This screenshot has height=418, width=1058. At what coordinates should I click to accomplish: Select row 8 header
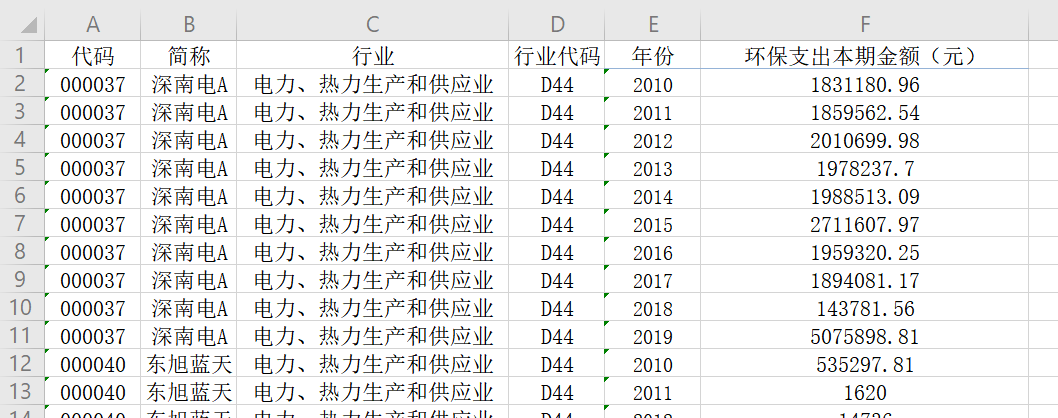tap(20, 251)
